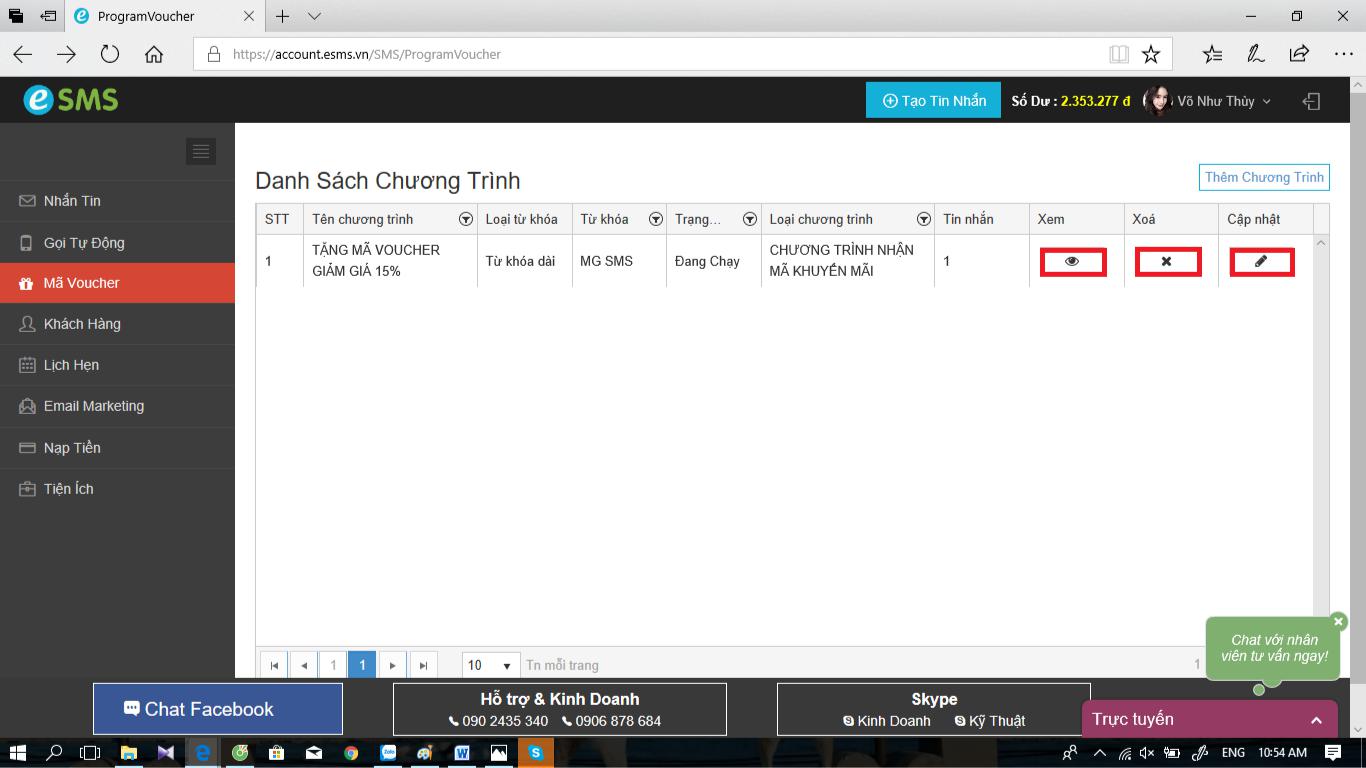Sort by the STT column header

click(277, 219)
